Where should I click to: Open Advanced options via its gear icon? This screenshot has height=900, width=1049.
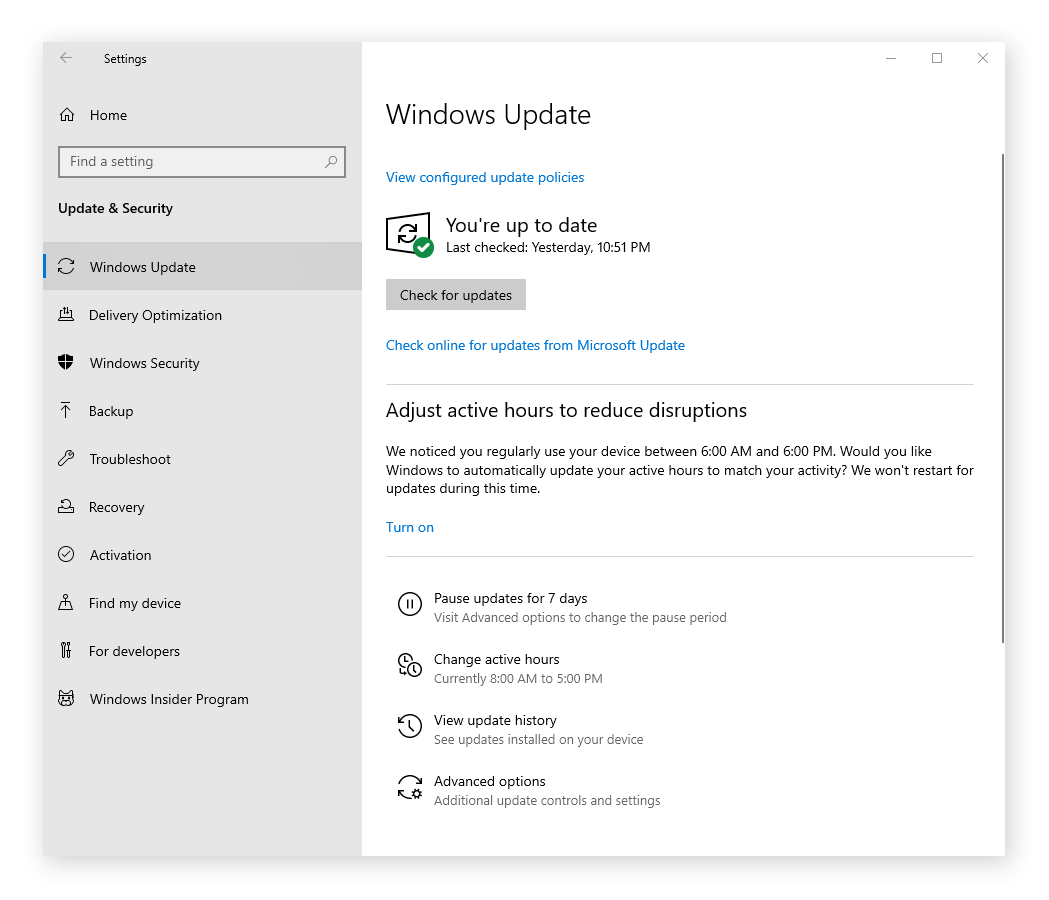point(410,787)
